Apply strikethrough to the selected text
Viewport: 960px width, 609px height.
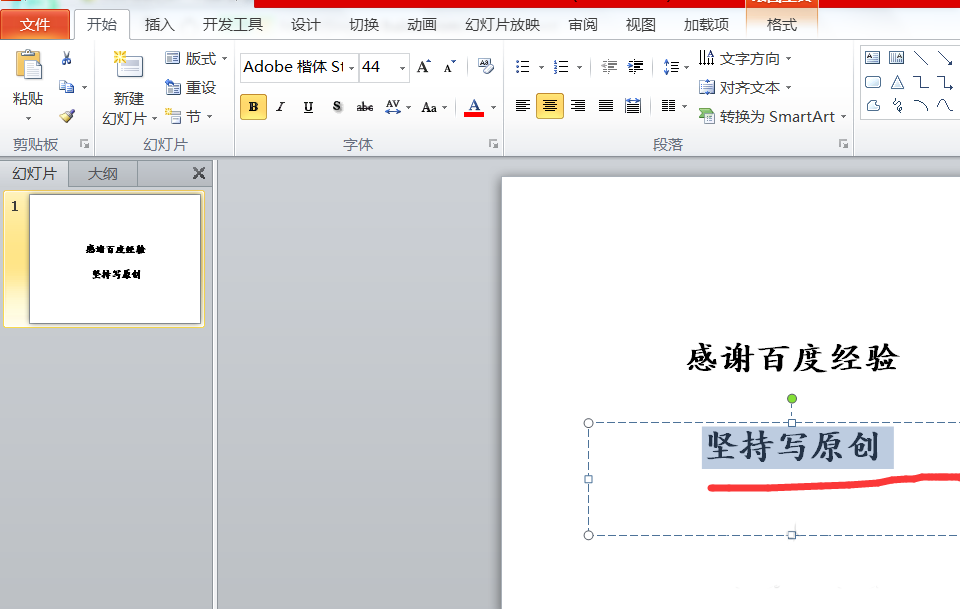pos(364,106)
